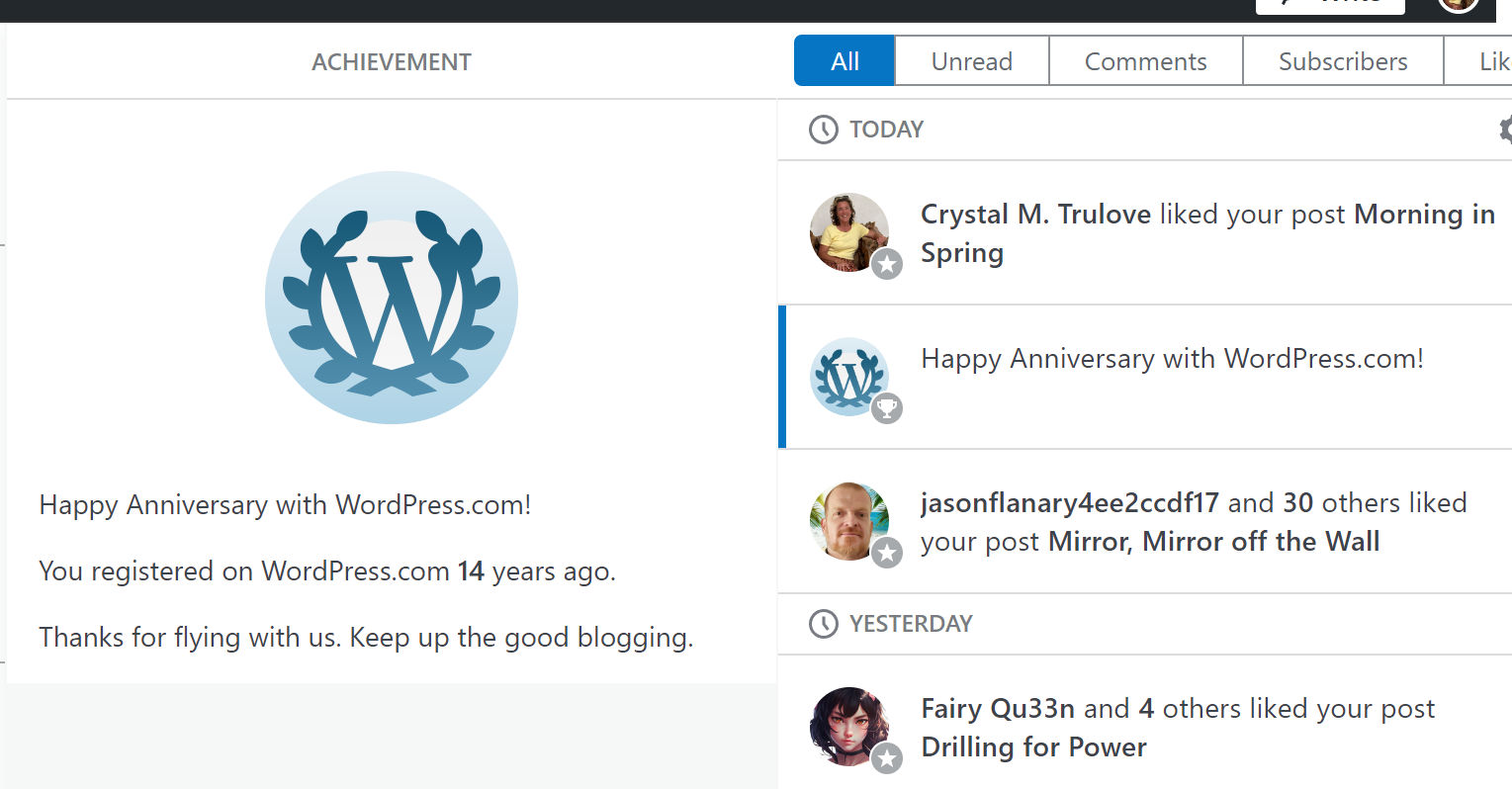Open the Morning in Spring like notification

1206,233
